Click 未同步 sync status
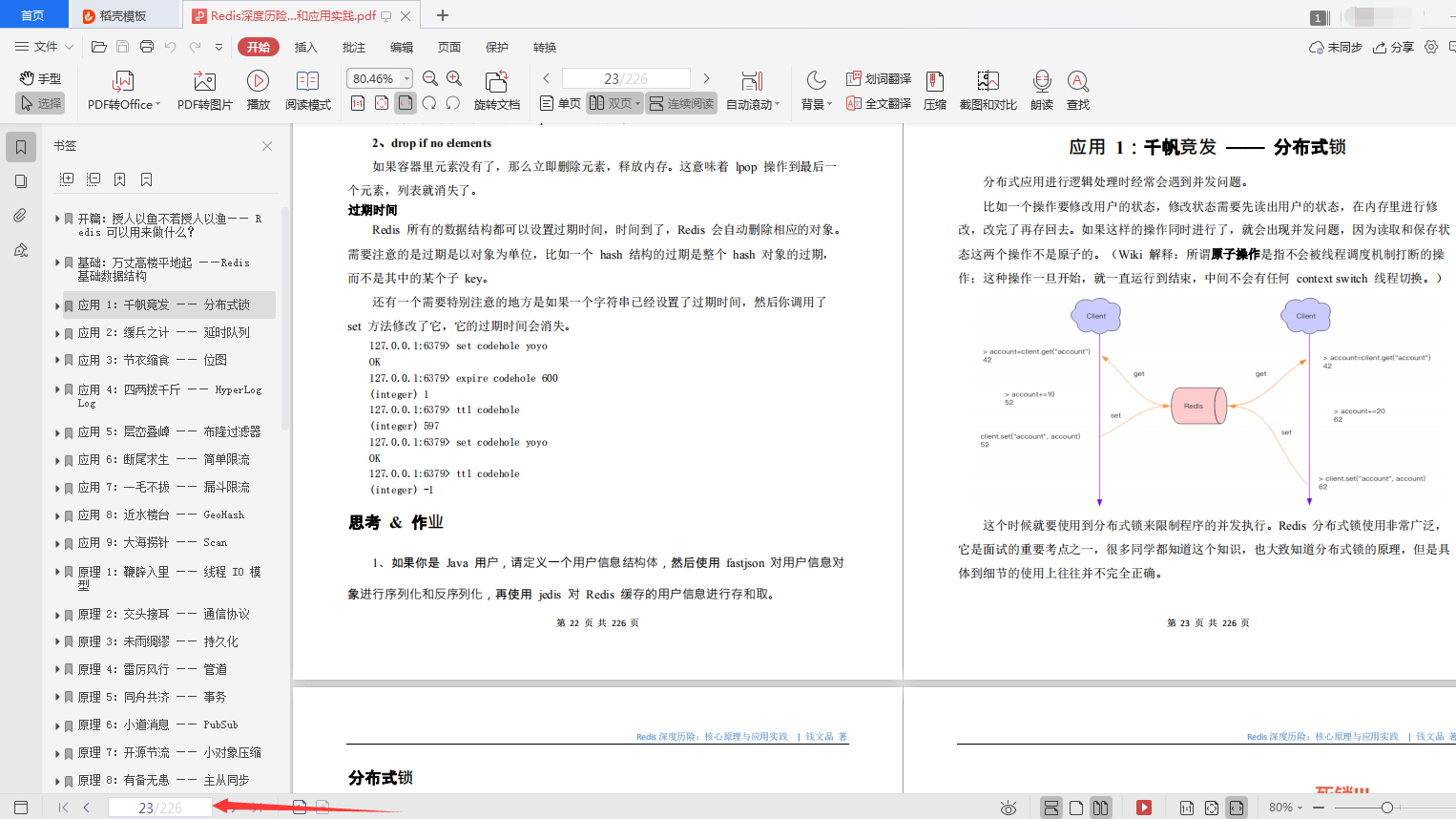This screenshot has height=819, width=1456. coord(1335,47)
